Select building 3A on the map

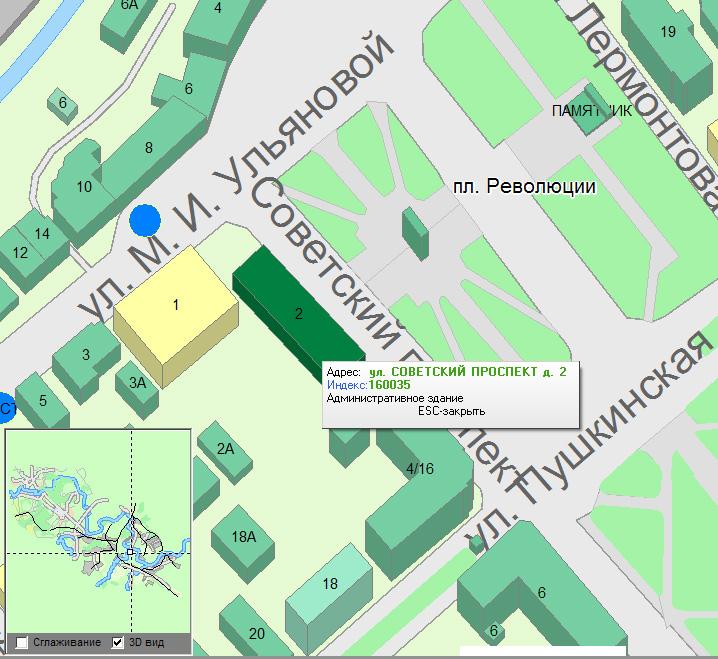pos(137,381)
